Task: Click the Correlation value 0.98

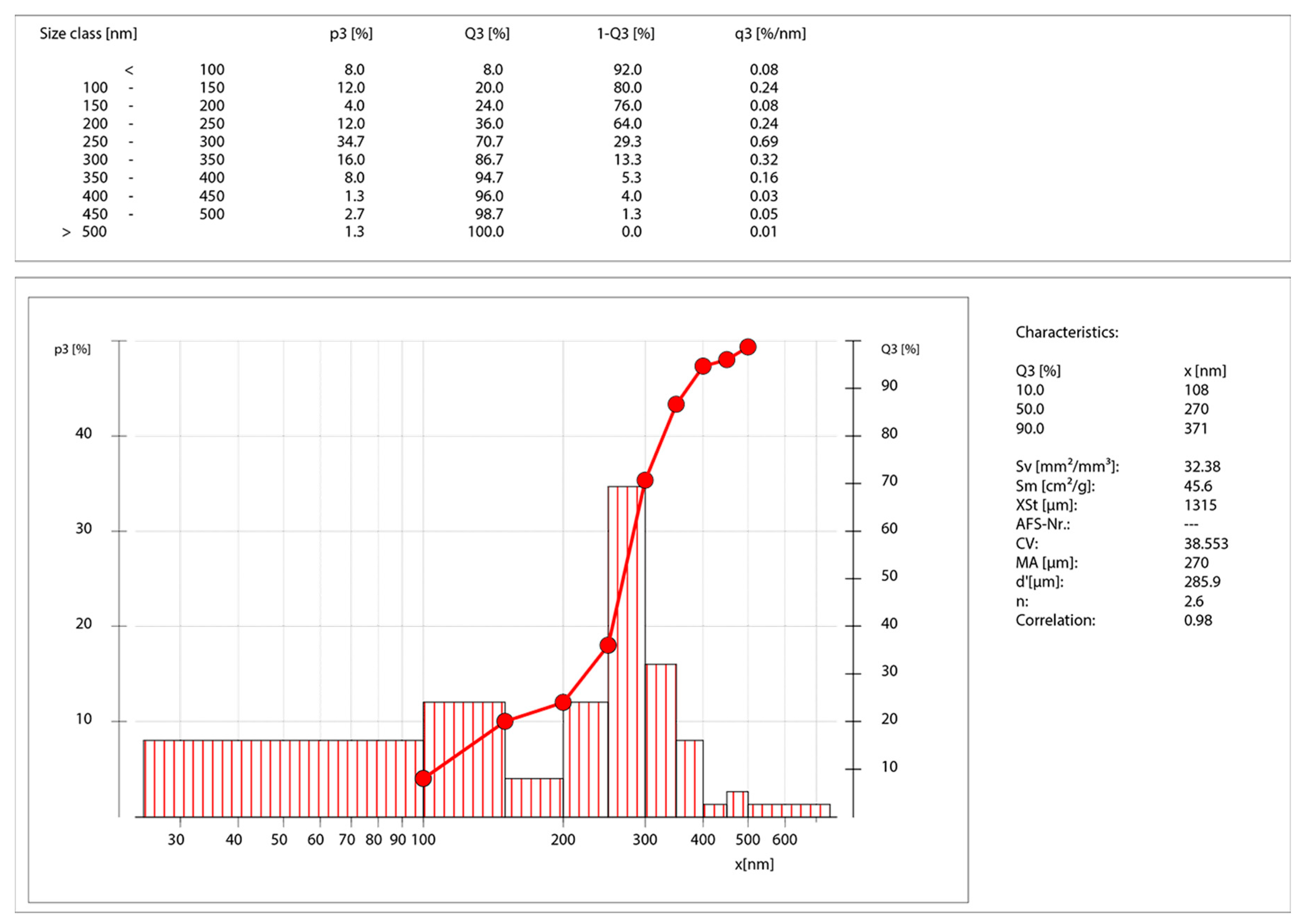Action: (1198, 620)
